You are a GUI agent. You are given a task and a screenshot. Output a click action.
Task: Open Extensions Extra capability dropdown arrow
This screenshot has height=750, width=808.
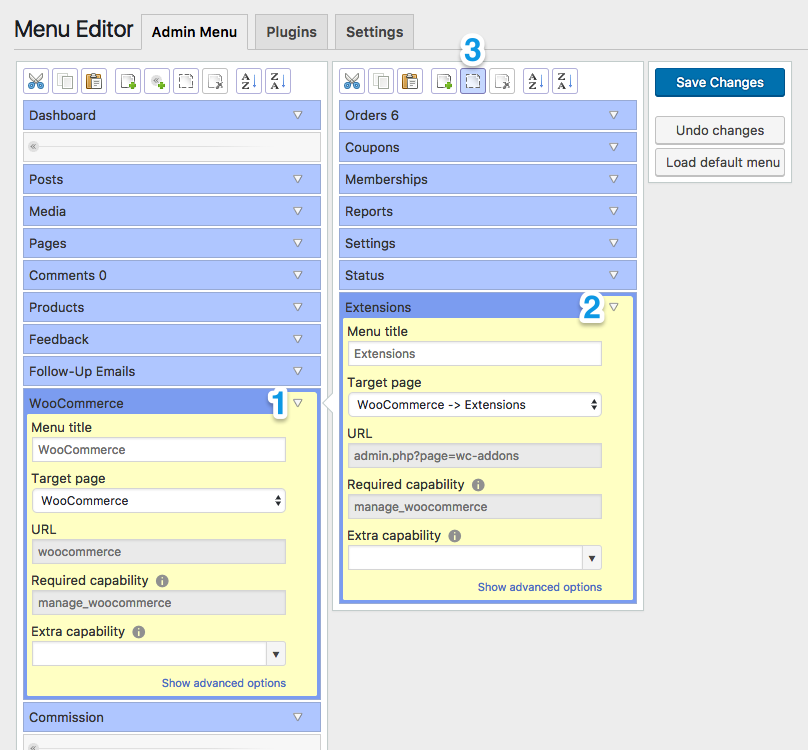592,558
